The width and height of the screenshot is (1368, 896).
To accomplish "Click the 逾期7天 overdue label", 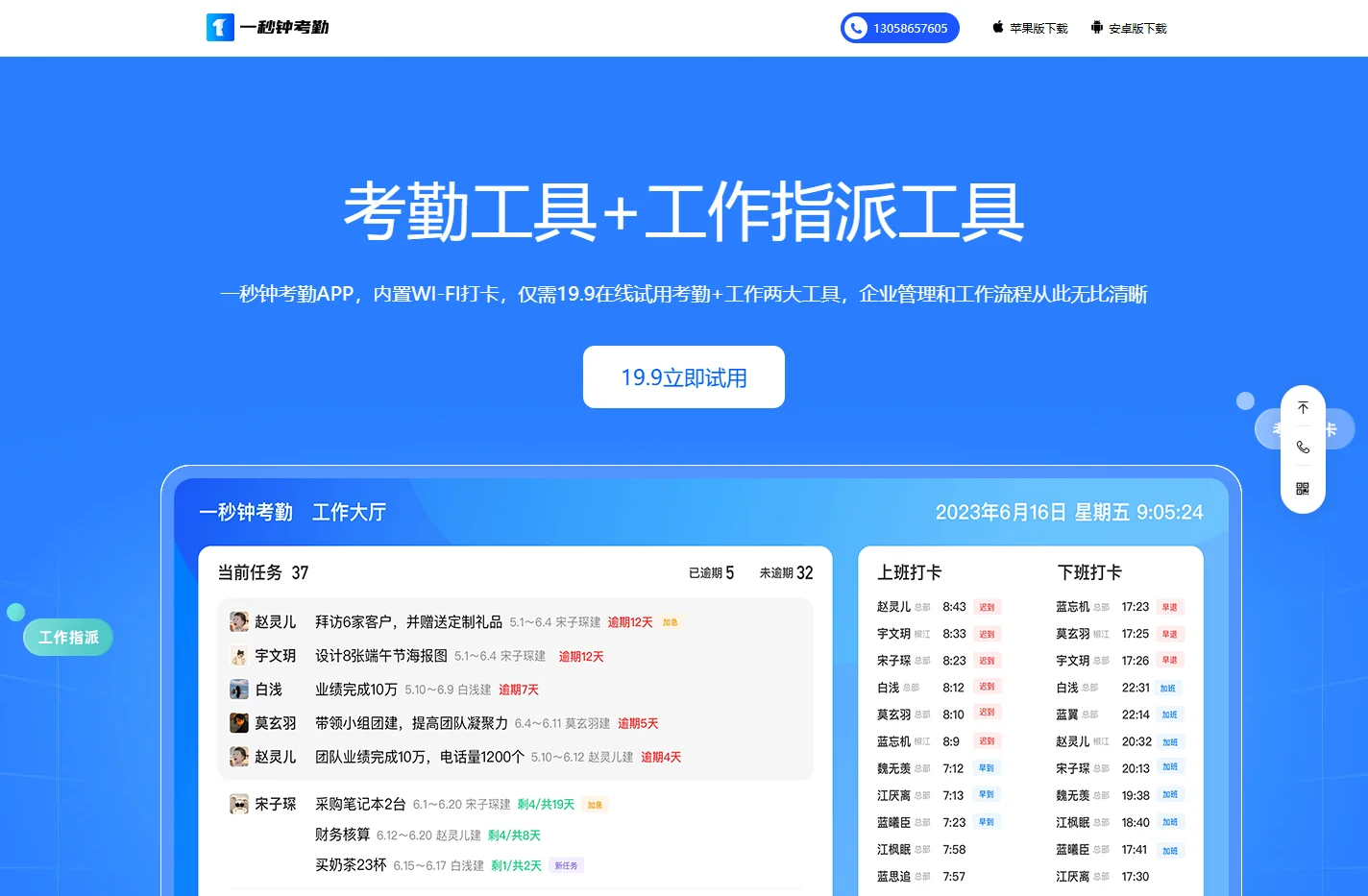I will coord(519,690).
